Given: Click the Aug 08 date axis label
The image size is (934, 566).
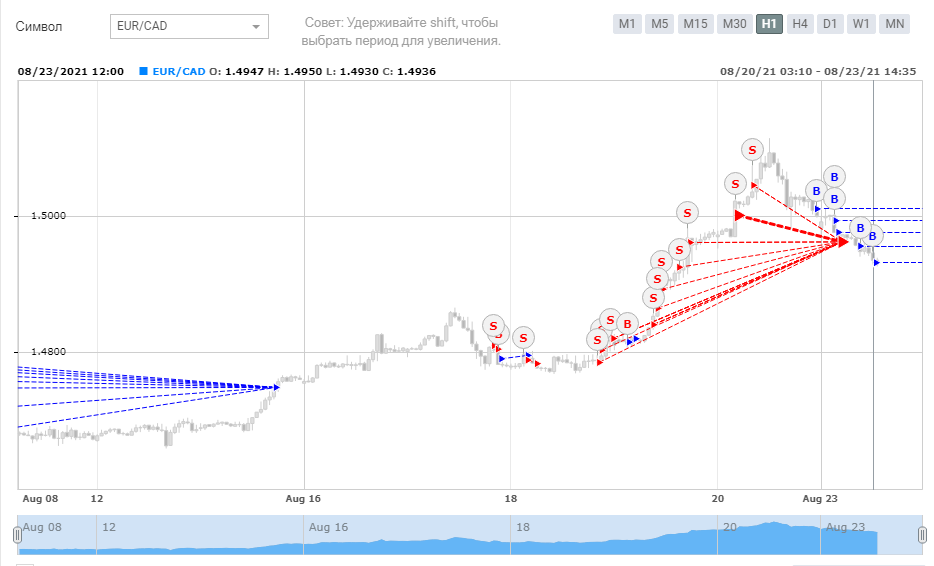Looking at the screenshot, I should (41, 499).
